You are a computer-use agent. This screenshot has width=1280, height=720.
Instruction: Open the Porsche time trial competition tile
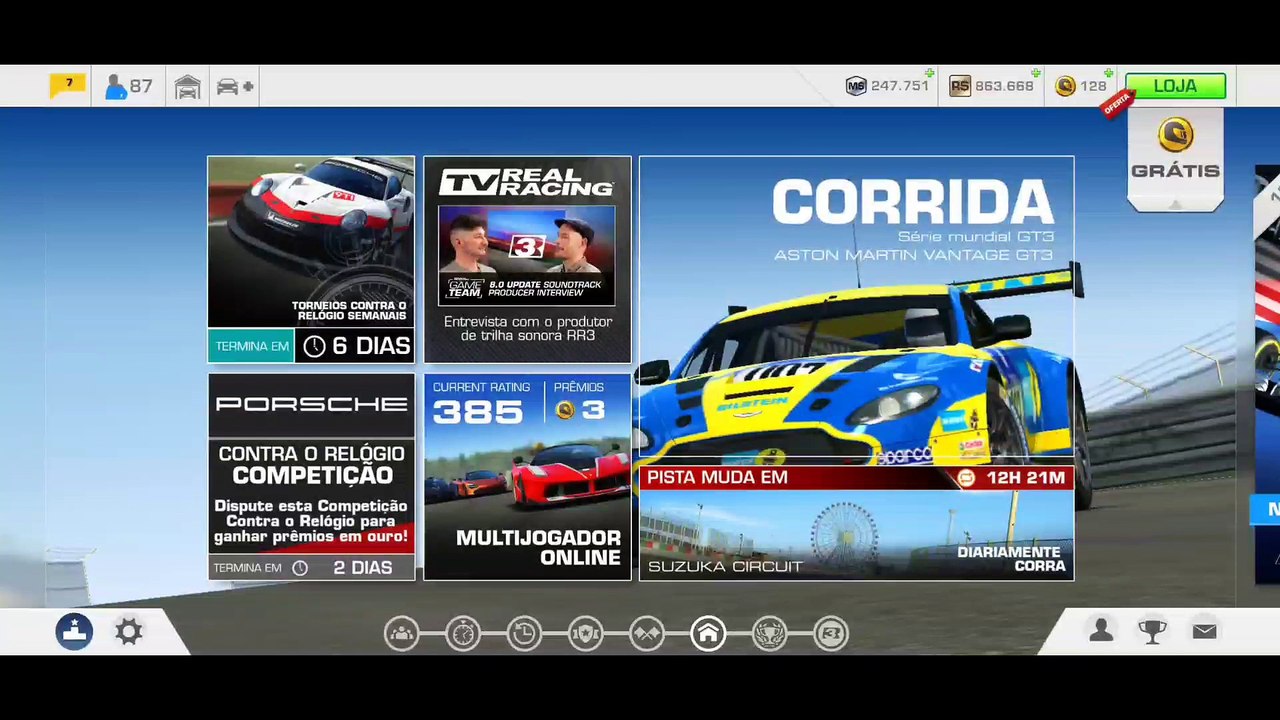[x=311, y=477]
